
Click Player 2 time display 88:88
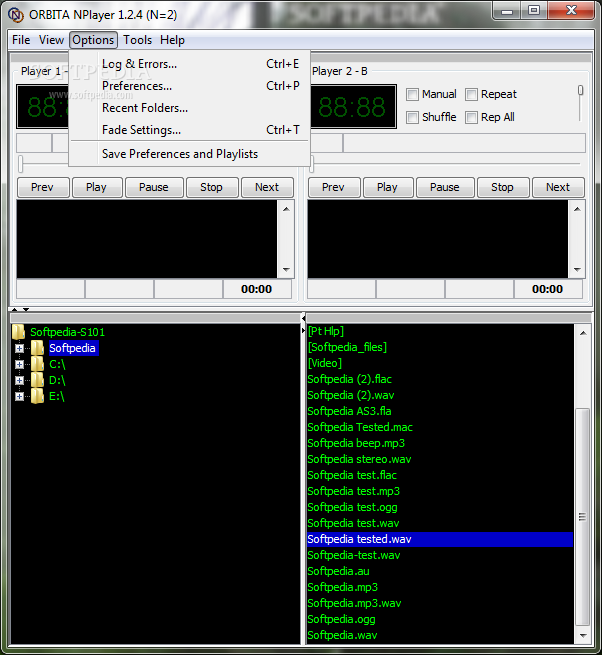(352, 107)
